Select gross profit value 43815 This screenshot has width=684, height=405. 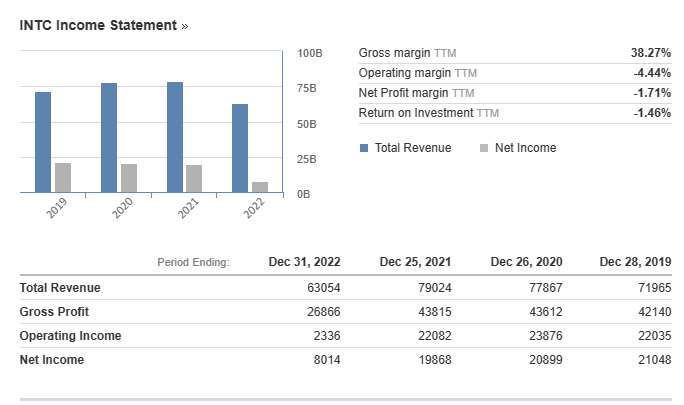pyautogui.click(x=434, y=312)
